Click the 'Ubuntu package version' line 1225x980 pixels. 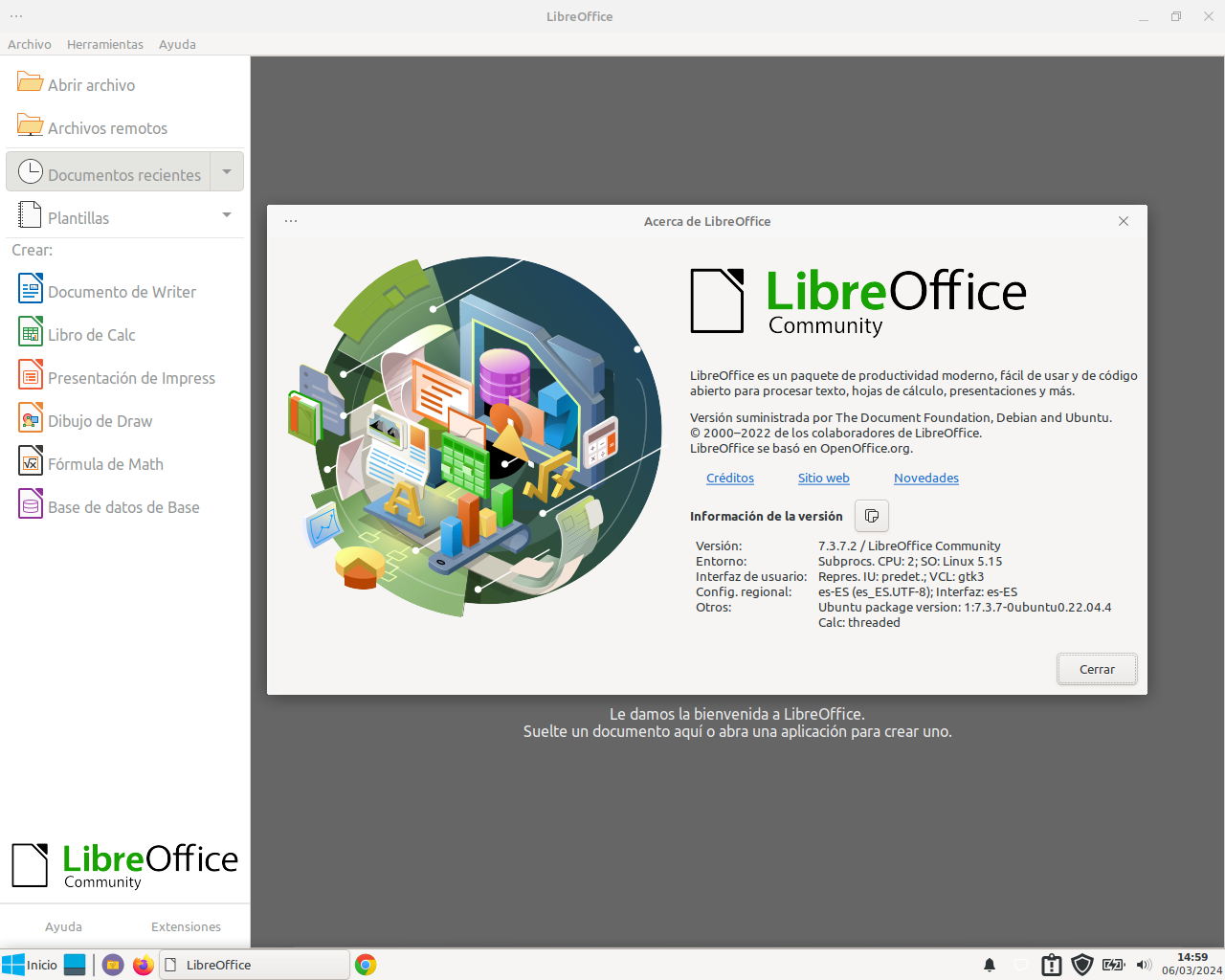(x=965, y=607)
